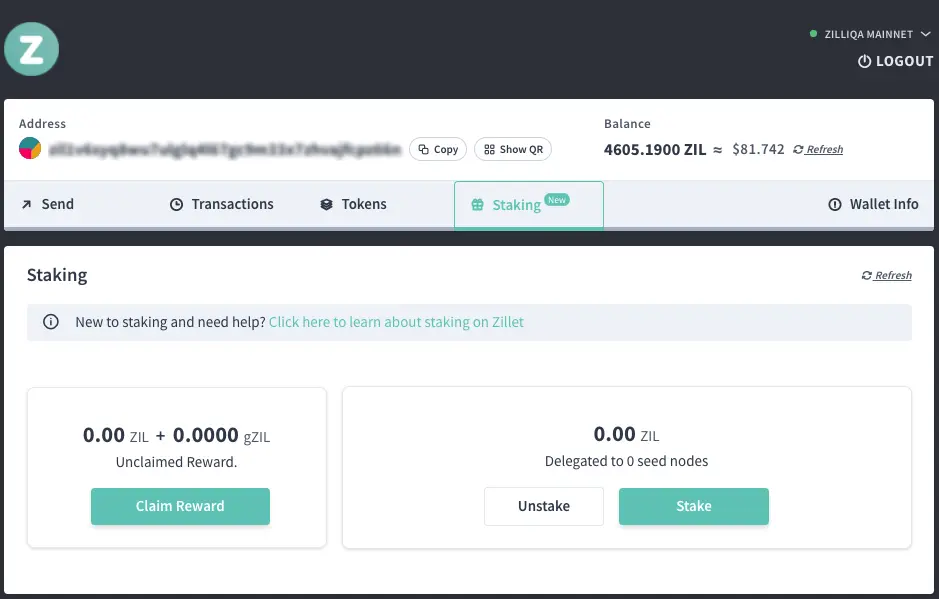Viewport: 939px width, 599px height.
Task: Open the Wallet Info tab
Action: (873, 204)
